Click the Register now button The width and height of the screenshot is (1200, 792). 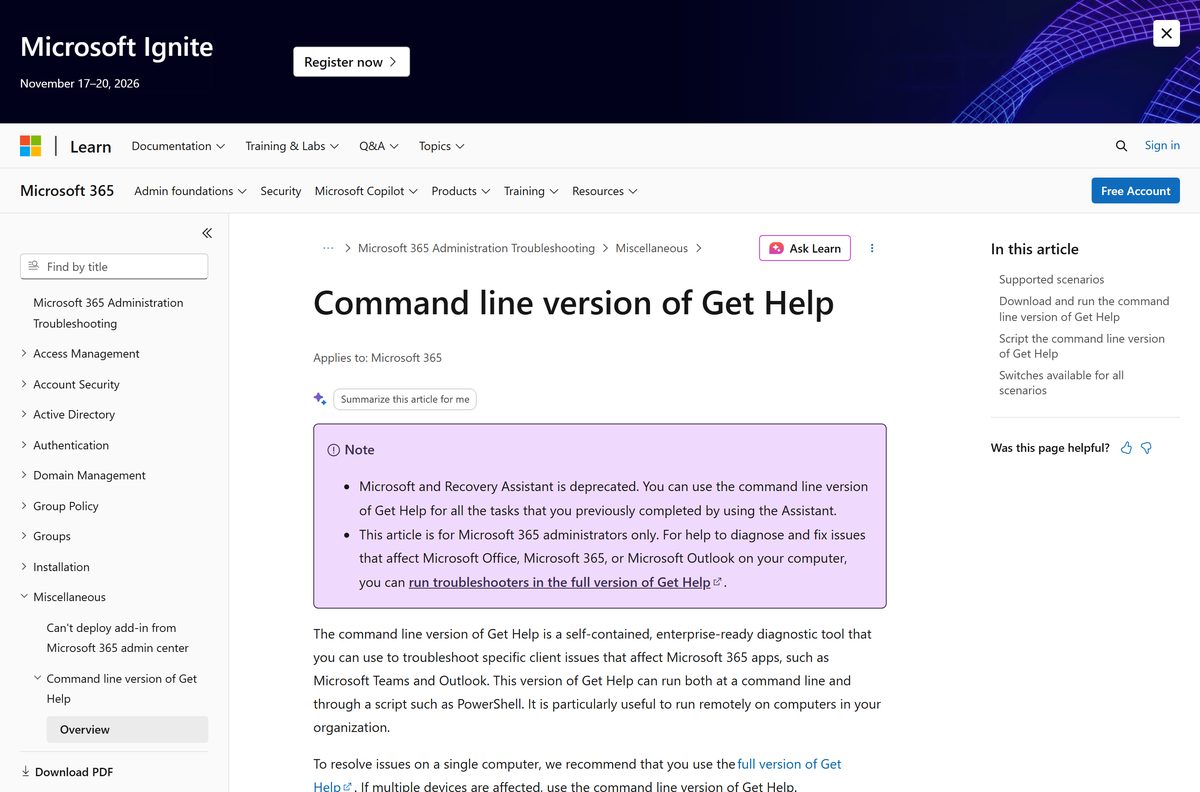pyautogui.click(x=351, y=62)
